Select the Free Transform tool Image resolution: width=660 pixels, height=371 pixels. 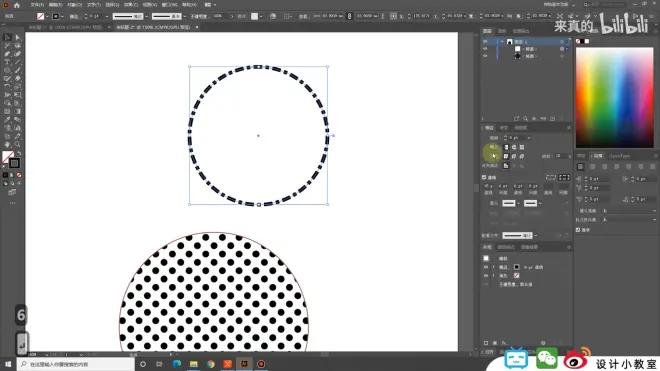18,95
